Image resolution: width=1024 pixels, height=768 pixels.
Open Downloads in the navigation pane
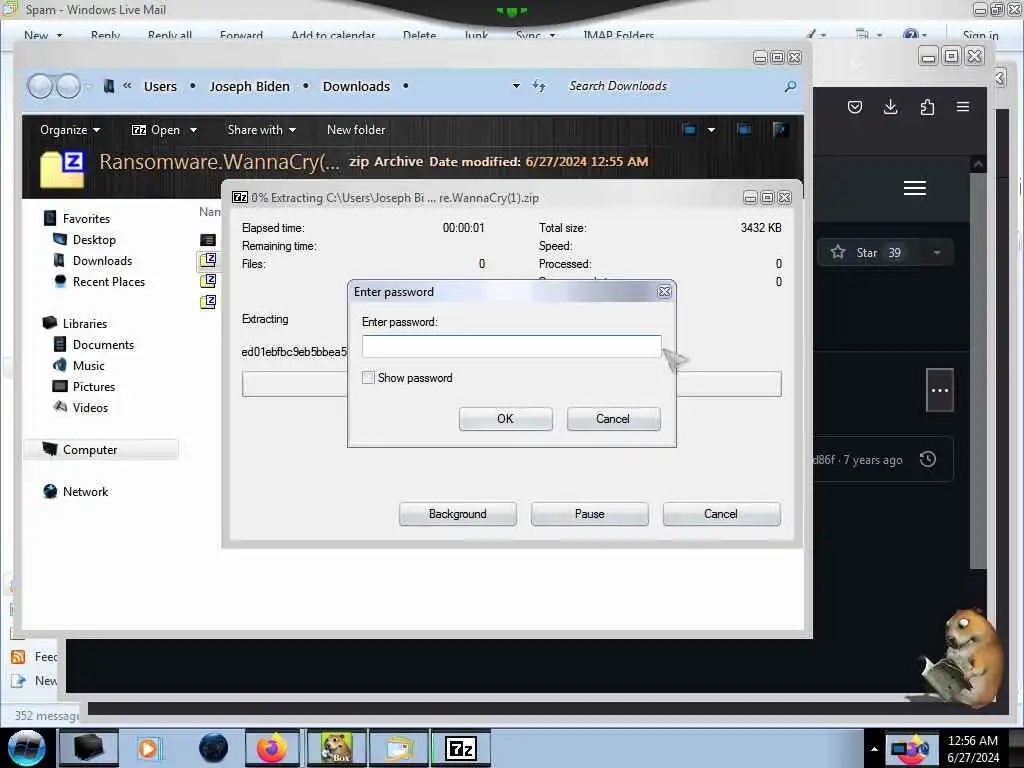click(103, 261)
